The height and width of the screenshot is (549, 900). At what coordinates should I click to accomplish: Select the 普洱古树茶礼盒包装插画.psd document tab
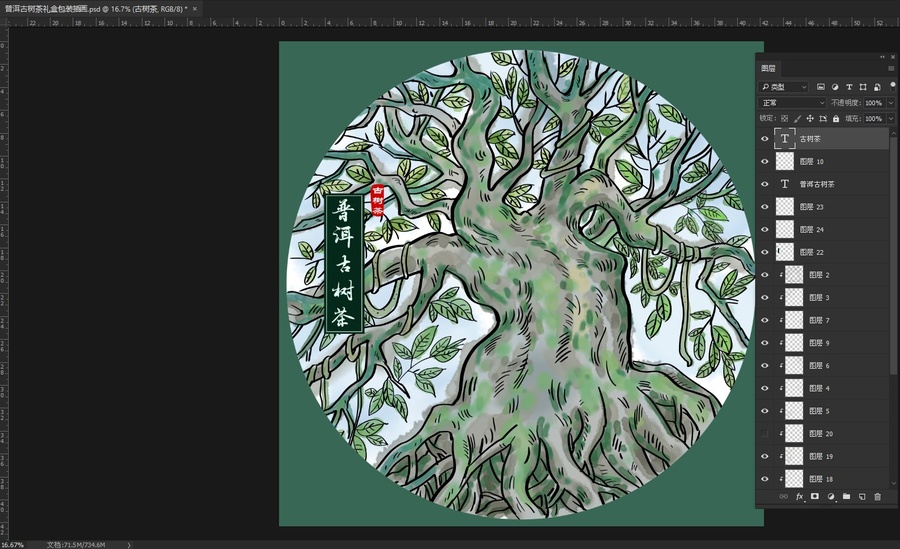tap(95, 9)
